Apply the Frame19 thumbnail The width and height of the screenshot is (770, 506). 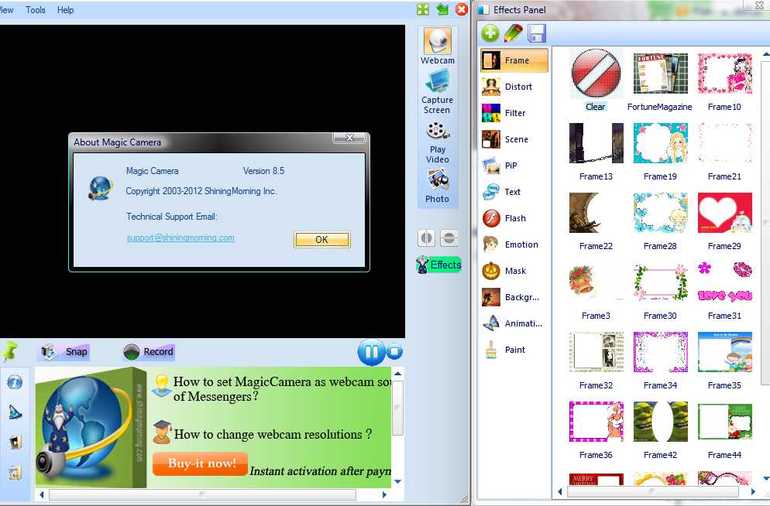pyautogui.click(x=660, y=143)
